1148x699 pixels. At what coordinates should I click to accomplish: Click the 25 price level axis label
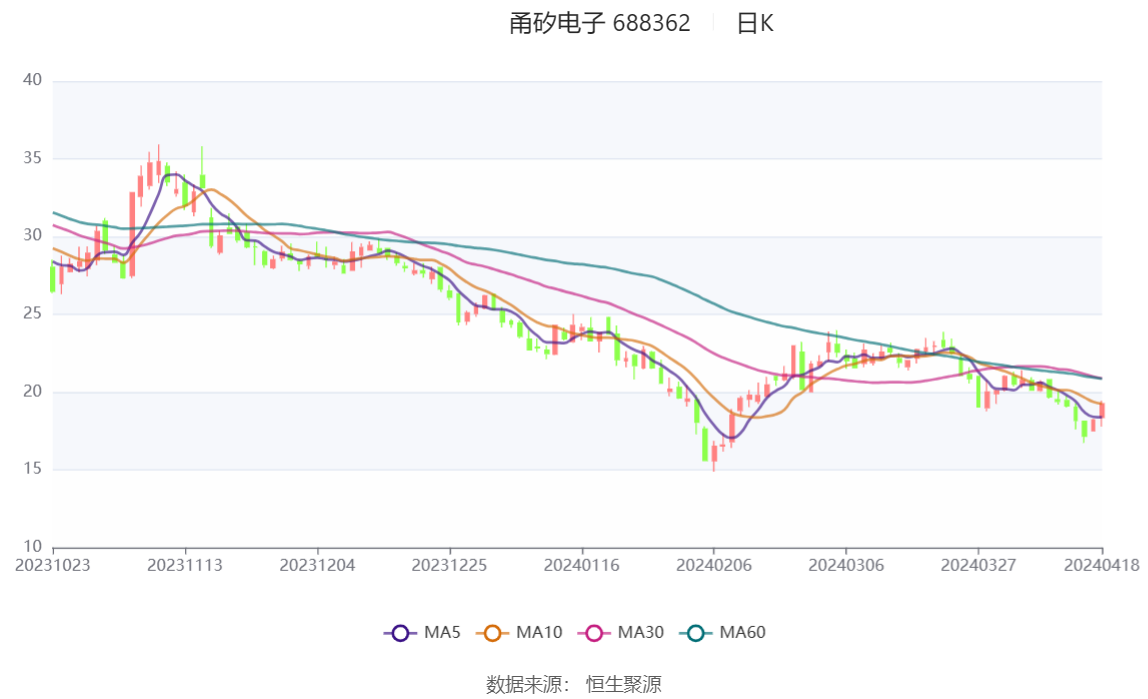(x=31, y=314)
